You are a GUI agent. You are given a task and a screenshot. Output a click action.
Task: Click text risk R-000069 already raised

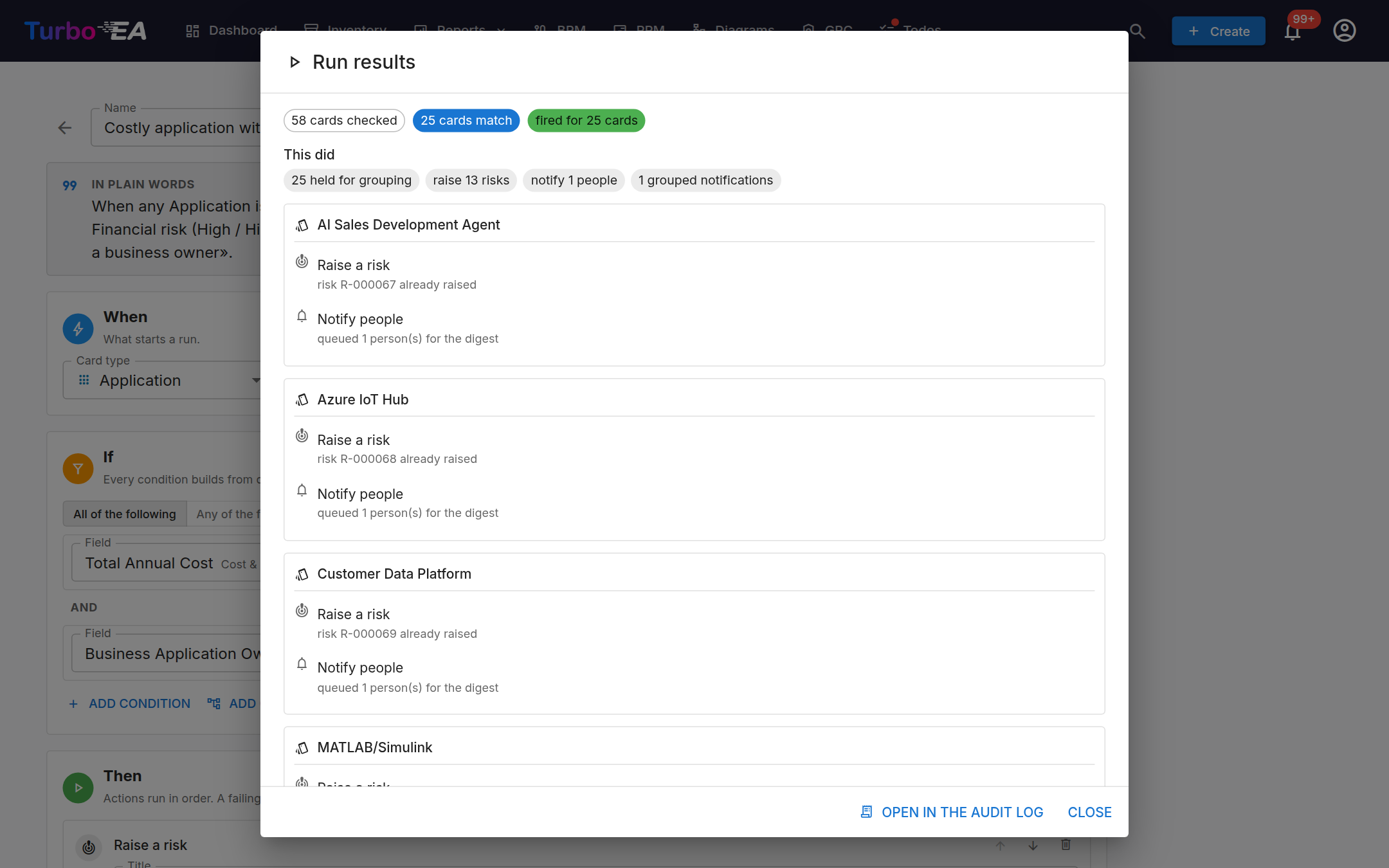tap(397, 634)
